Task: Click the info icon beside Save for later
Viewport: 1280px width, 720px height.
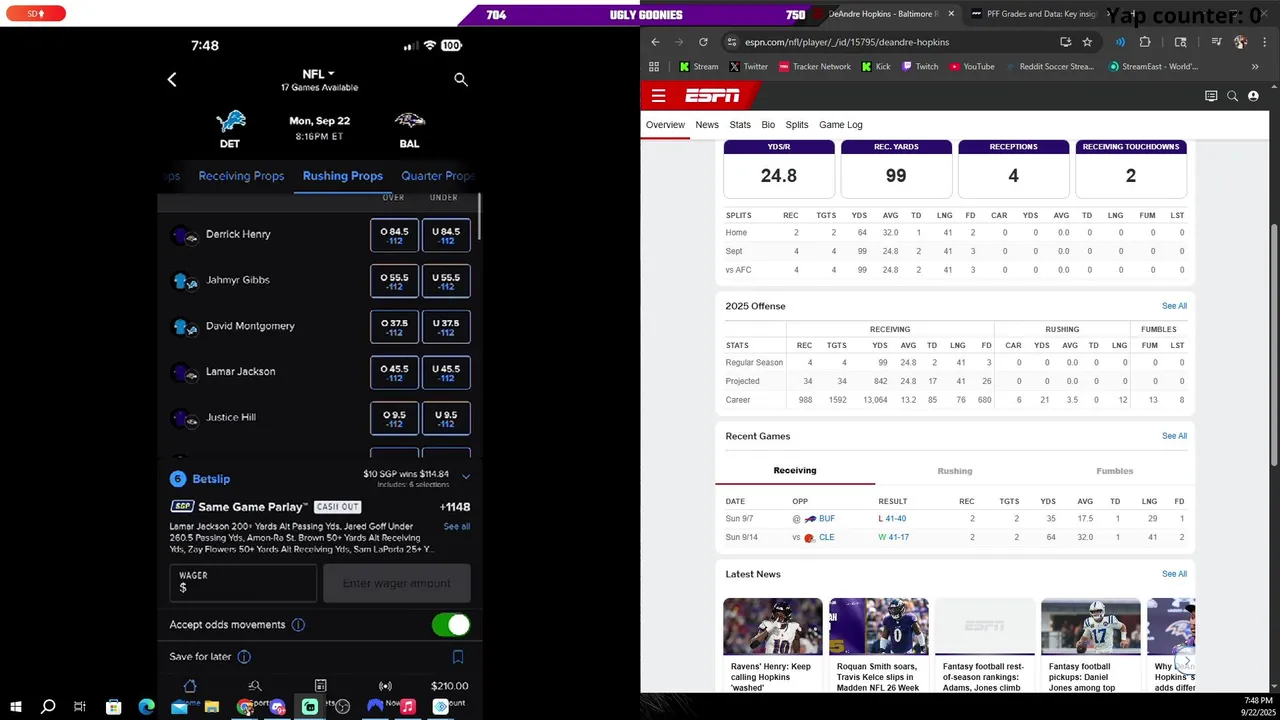Action: (x=244, y=657)
